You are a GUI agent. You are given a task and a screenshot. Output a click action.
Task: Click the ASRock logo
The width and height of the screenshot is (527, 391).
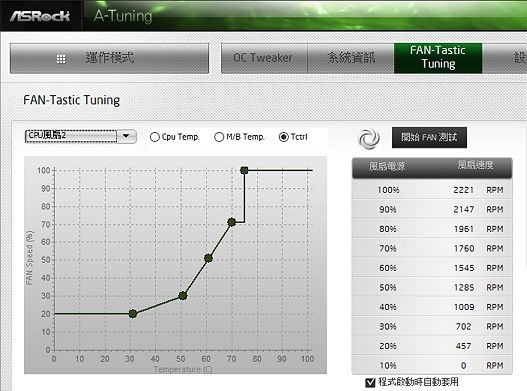[40, 16]
